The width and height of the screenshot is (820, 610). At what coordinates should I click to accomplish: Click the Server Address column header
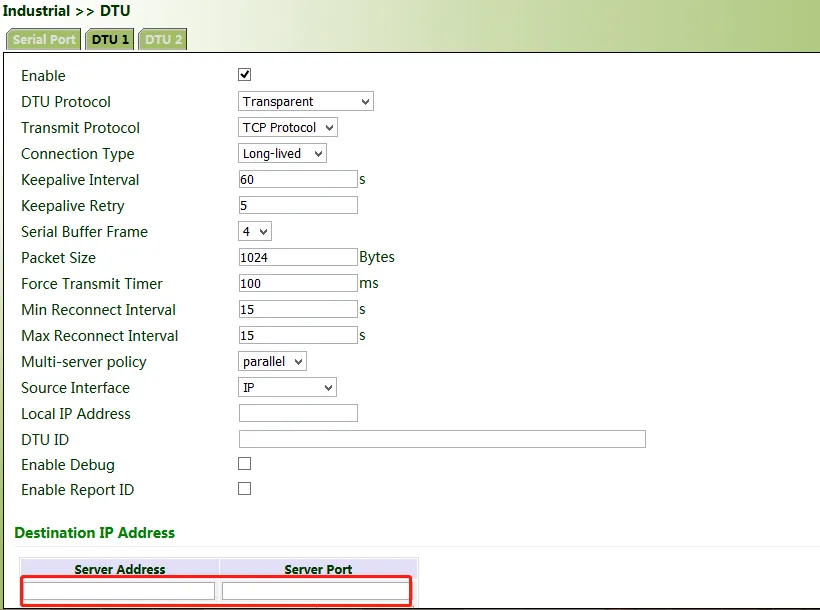pyautogui.click(x=120, y=569)
